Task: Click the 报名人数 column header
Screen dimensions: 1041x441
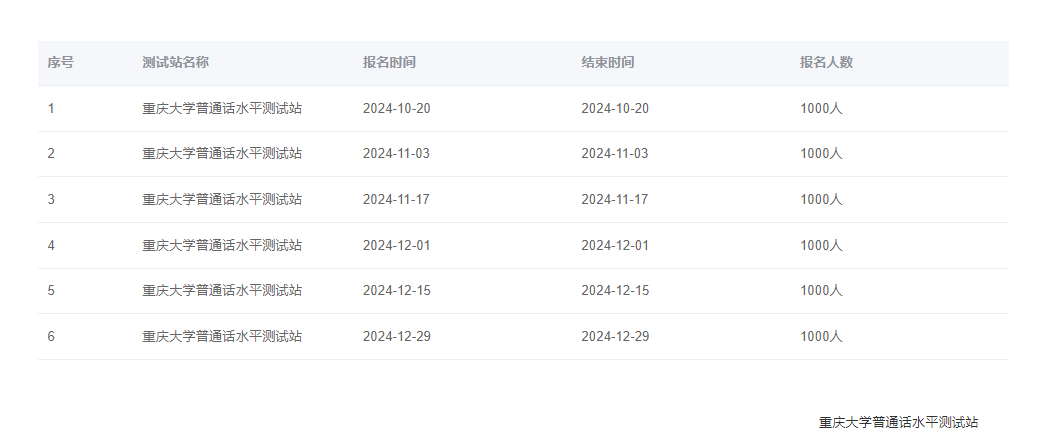Action: coord(826,62)
